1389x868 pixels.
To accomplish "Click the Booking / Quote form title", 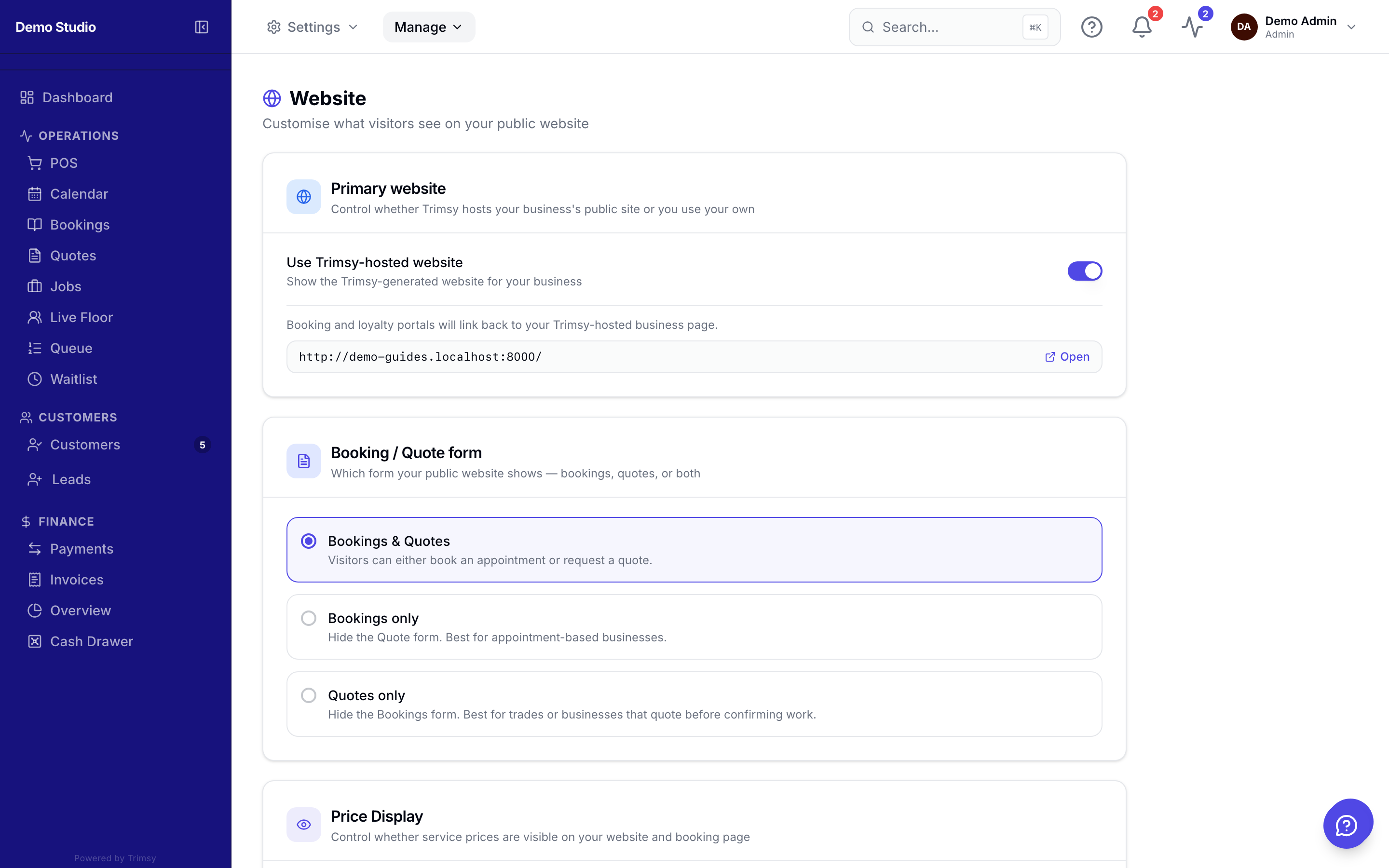I will [x=406, y=452].
